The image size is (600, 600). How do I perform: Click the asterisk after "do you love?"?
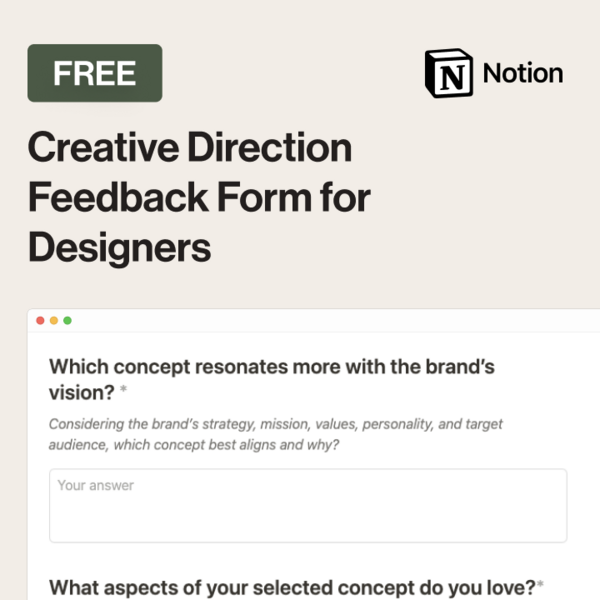coord(540,584)
